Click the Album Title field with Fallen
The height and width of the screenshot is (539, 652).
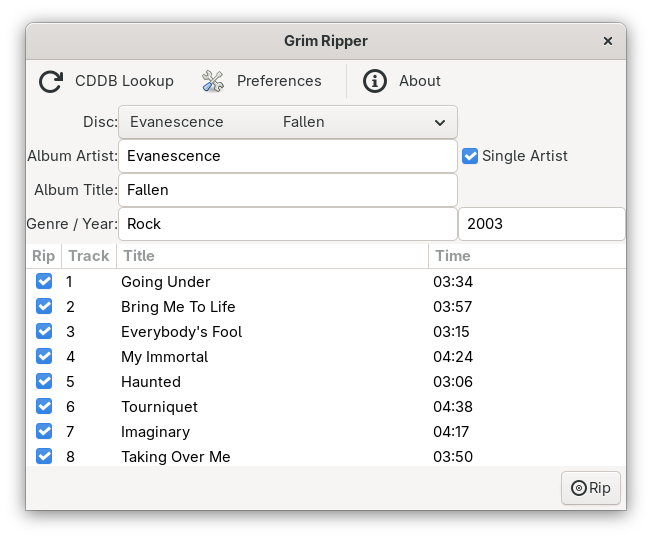(288, 190)
